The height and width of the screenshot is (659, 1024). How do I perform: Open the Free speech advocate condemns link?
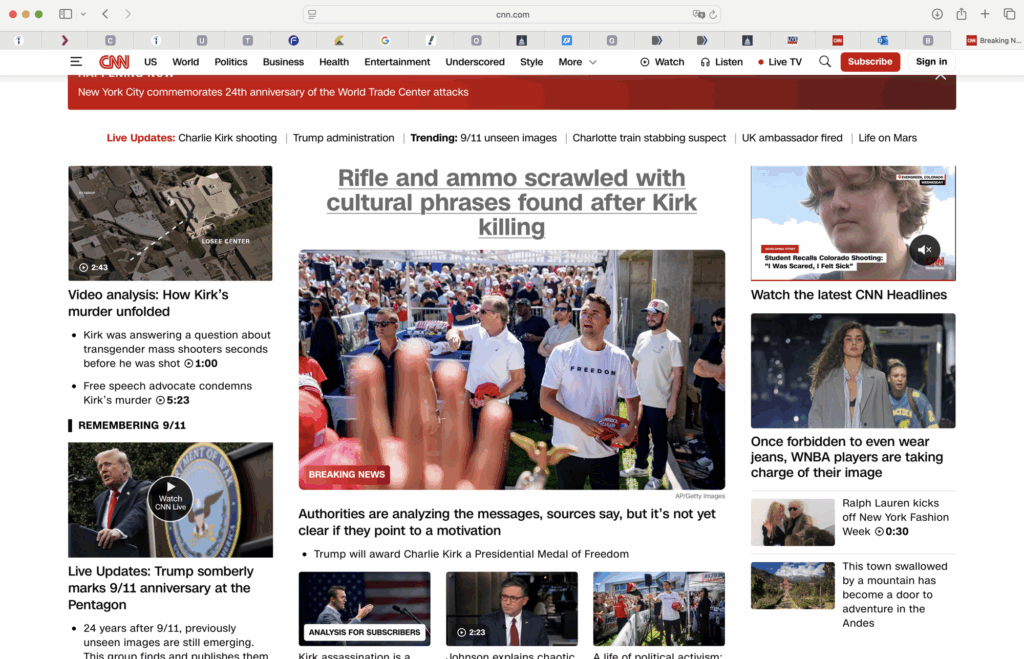(x=168, y=393)
